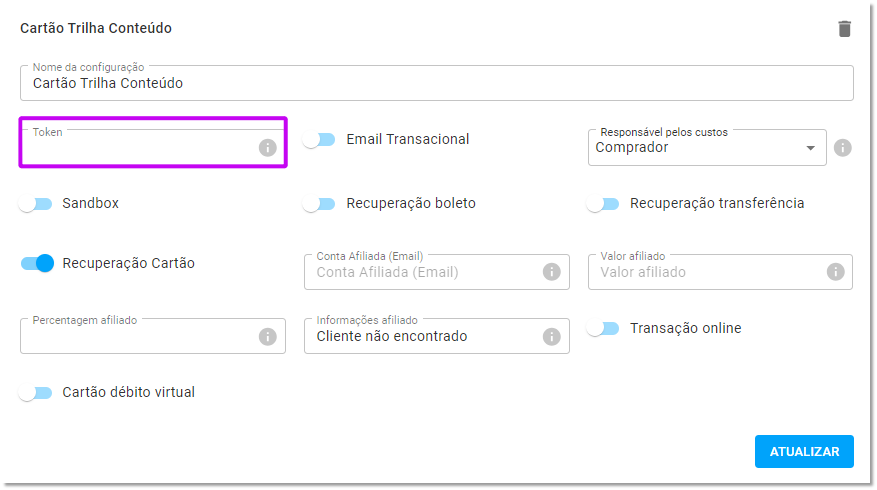Disable the Recuperação Cartão switch
This screenshot has width=877, height=490.
pos(37,263)
